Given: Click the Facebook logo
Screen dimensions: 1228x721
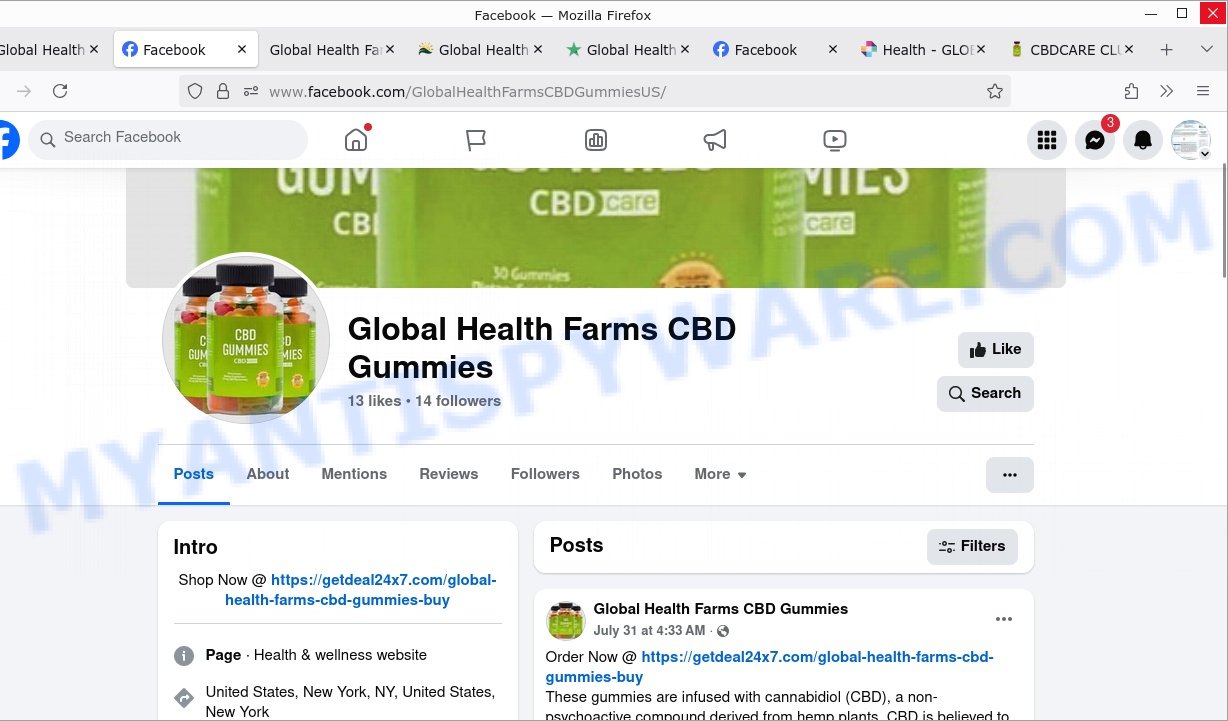Looking at the screenshot, I should (x=7, y=140).
